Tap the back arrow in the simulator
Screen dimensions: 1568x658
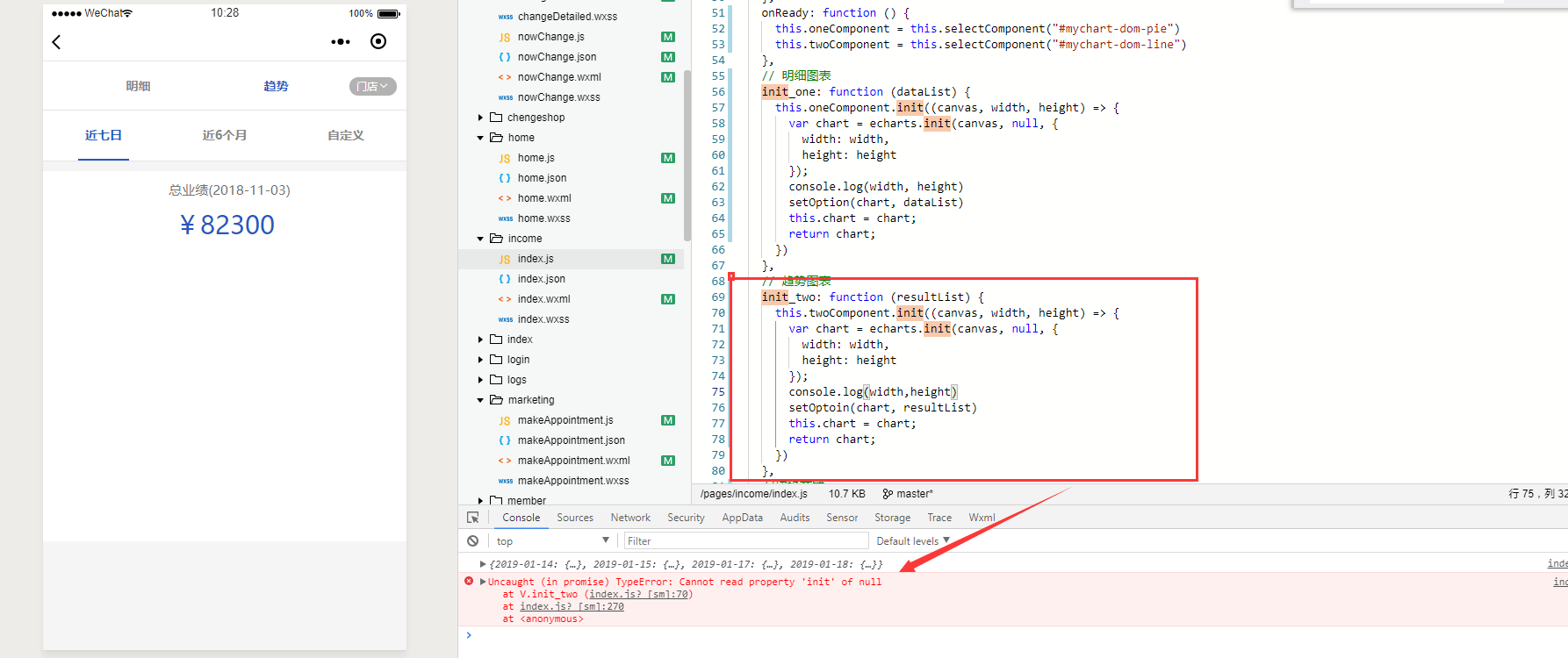pyautogui.click(x=56, y=41)
